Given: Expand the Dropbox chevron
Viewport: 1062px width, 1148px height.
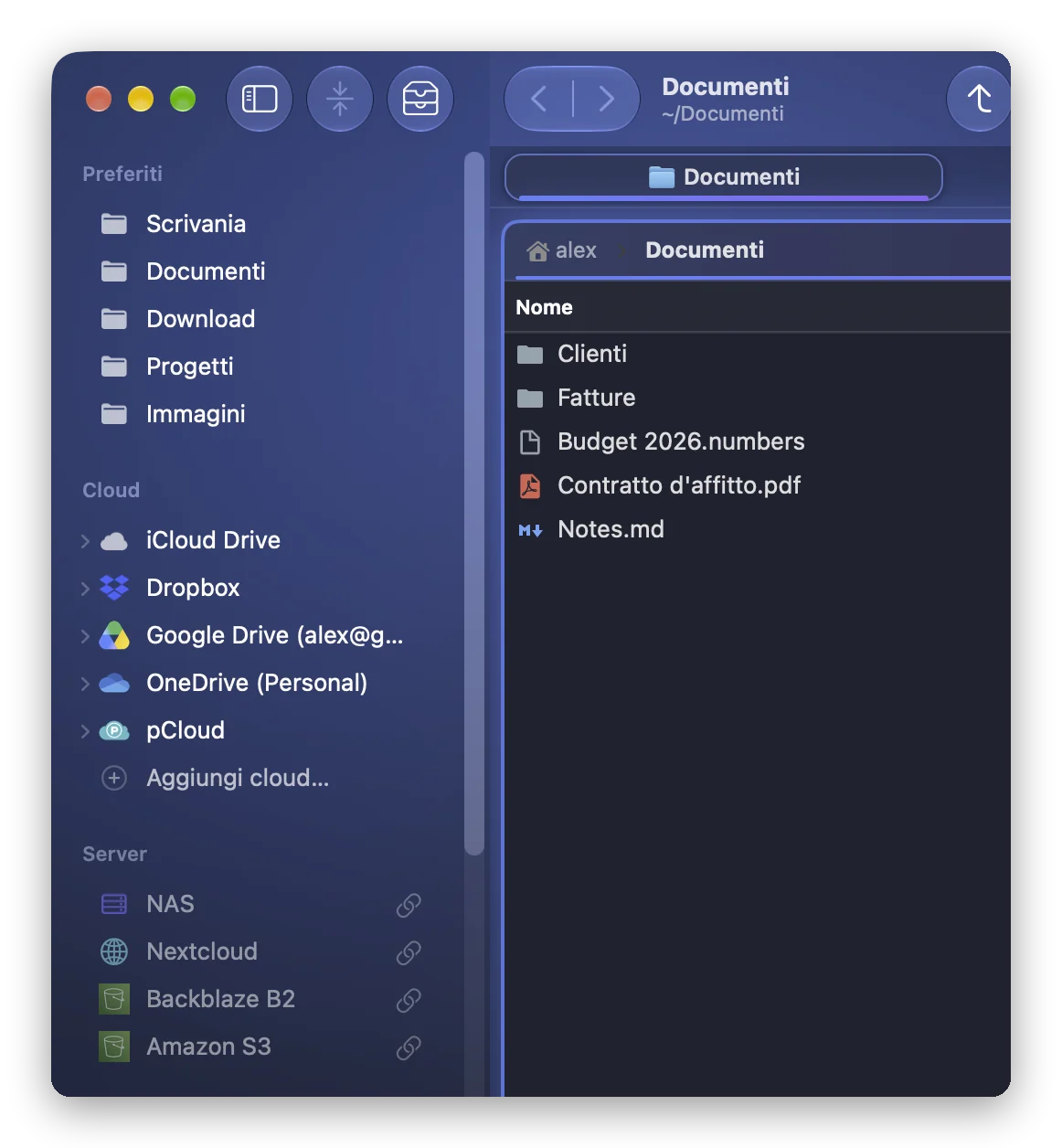Looking at the screenshot, I should point(85,589).
